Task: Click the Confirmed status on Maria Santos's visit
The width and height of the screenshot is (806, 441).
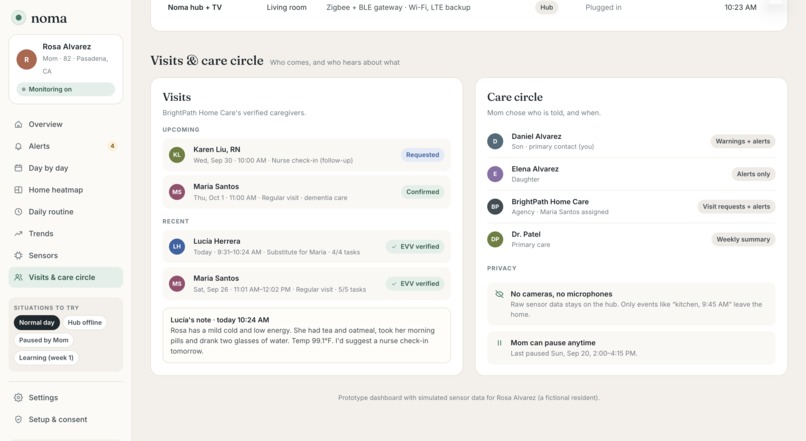Action: 423,192
